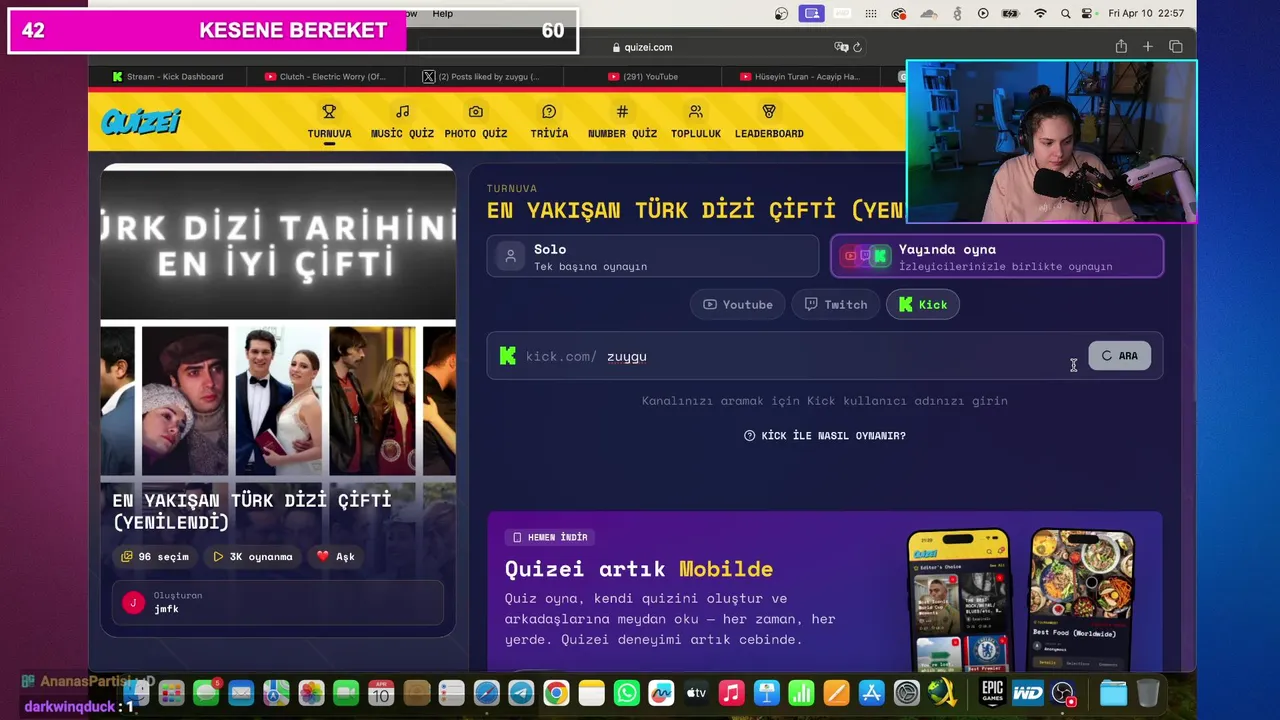Click the battery status icon

click(1010, 14)
